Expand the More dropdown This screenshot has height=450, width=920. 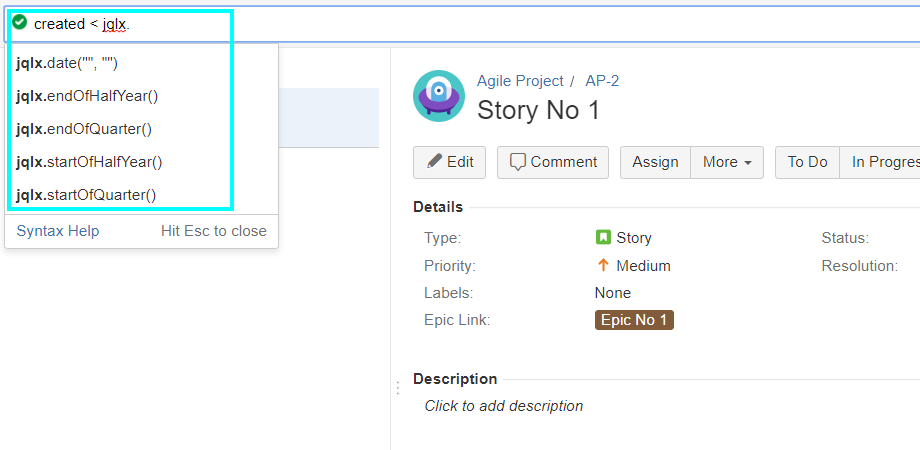click(727, 162)
